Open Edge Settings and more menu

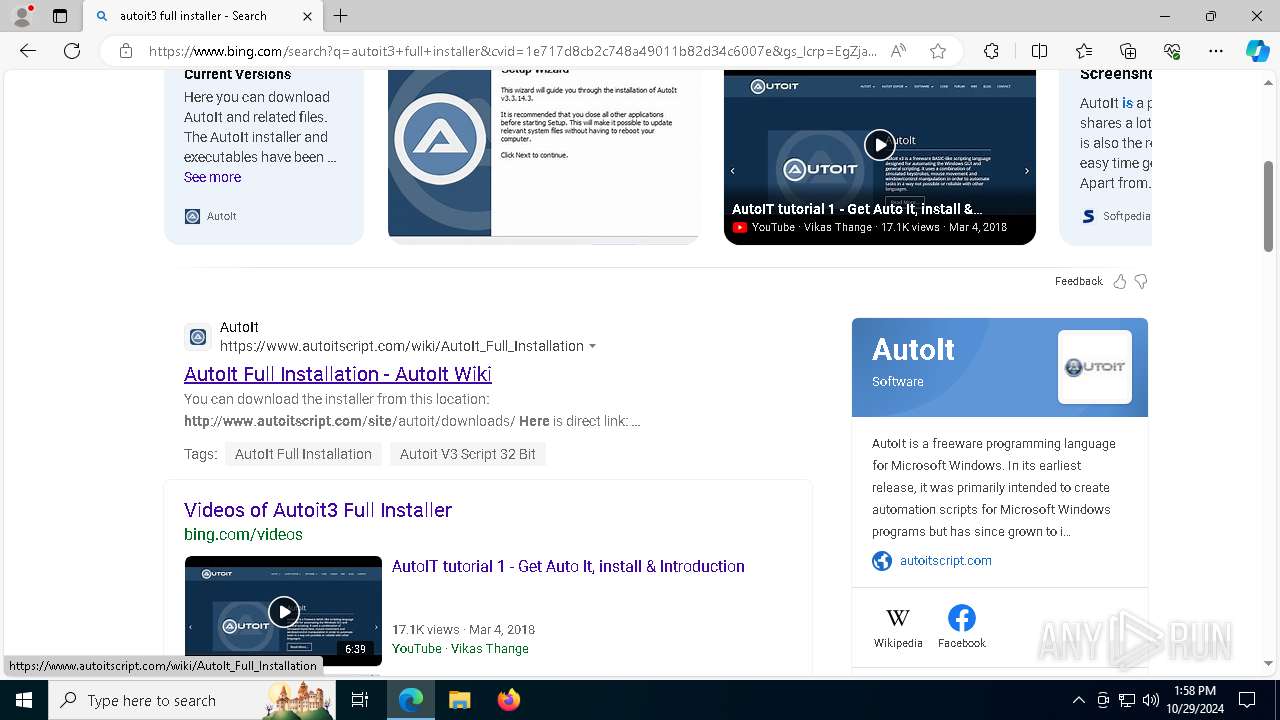tap(1216, 51)
